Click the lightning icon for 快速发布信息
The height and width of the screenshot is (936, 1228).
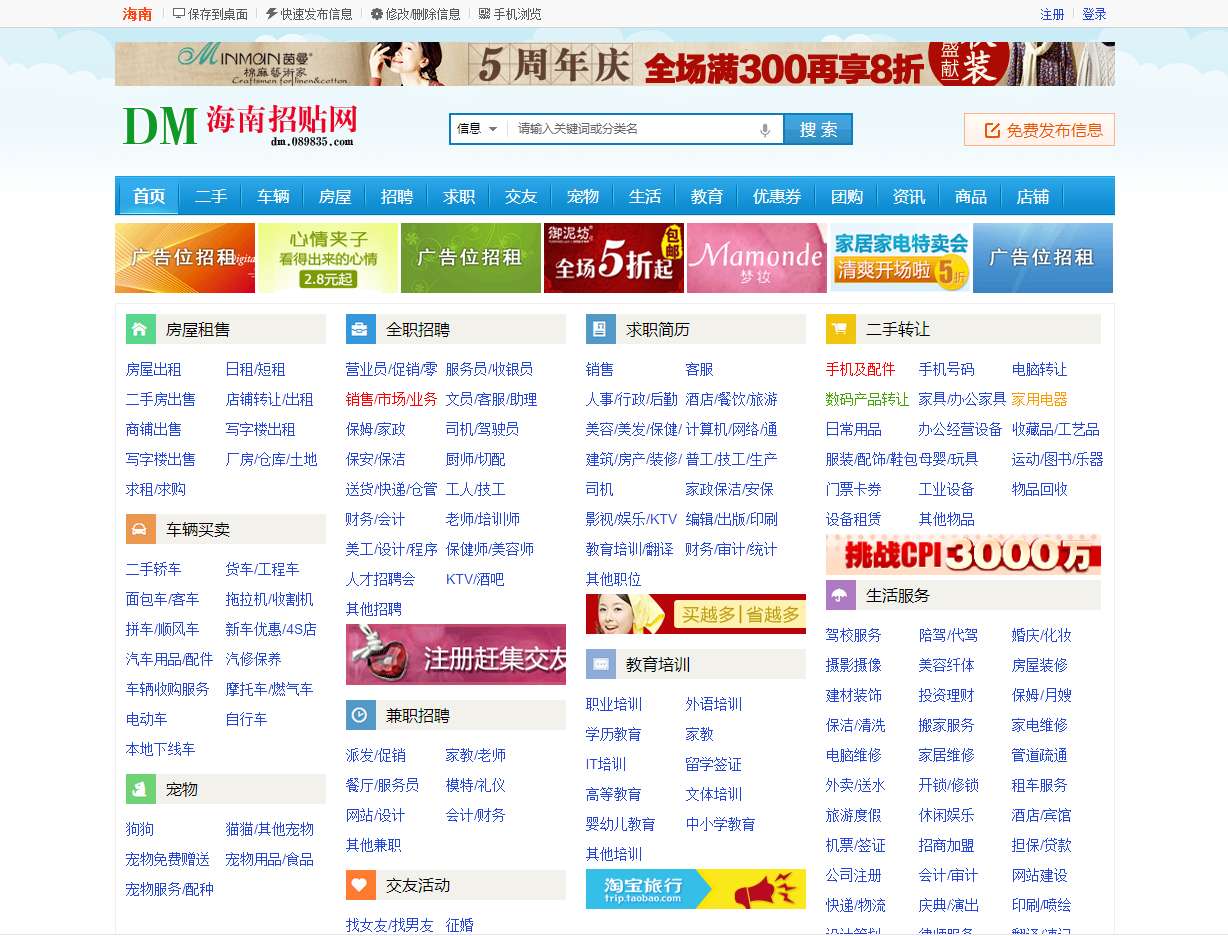click(x=271, y=14)
